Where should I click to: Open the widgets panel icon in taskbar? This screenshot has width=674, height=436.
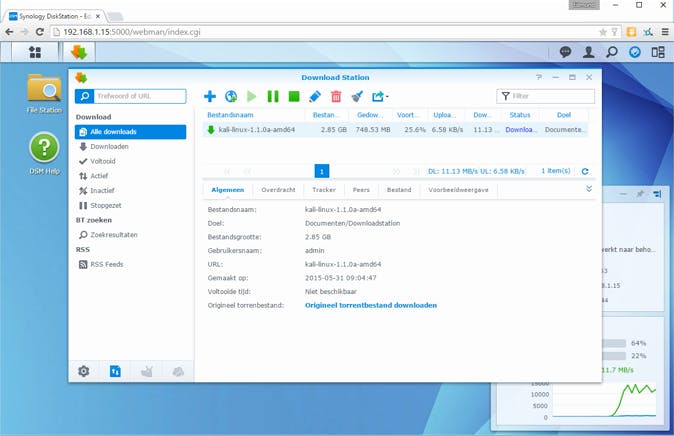[658, 52]
